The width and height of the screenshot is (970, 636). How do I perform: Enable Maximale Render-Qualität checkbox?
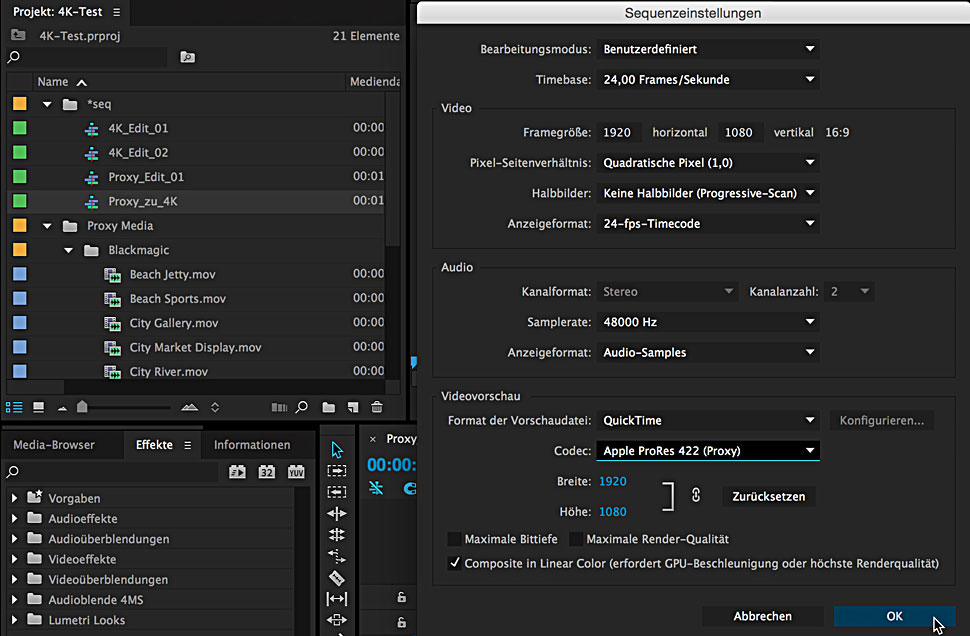pyautogui.click(x=577, y=539)
